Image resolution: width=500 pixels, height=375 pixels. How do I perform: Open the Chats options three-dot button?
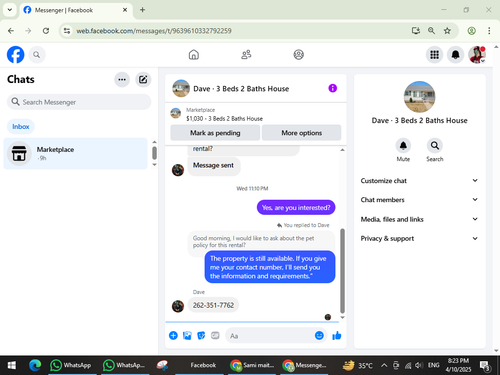pyautogui.click(x=122, y=80)
